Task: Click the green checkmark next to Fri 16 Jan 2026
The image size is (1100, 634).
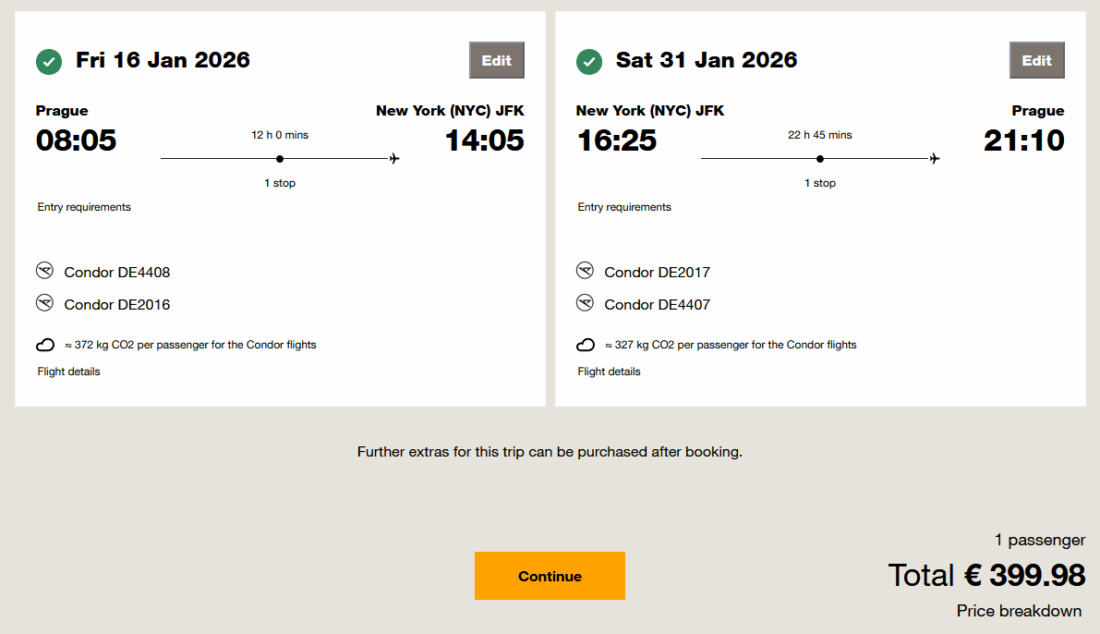Action: pos(49,61)
